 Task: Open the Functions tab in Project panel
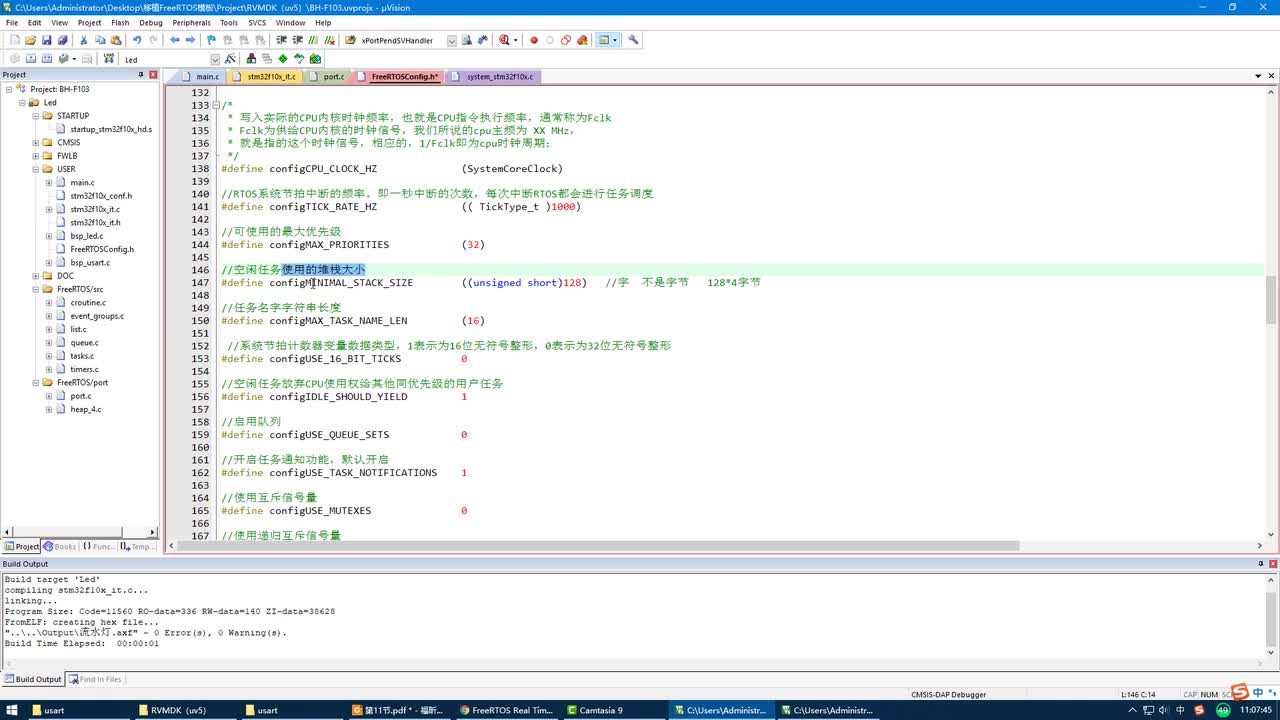point(99,547)
